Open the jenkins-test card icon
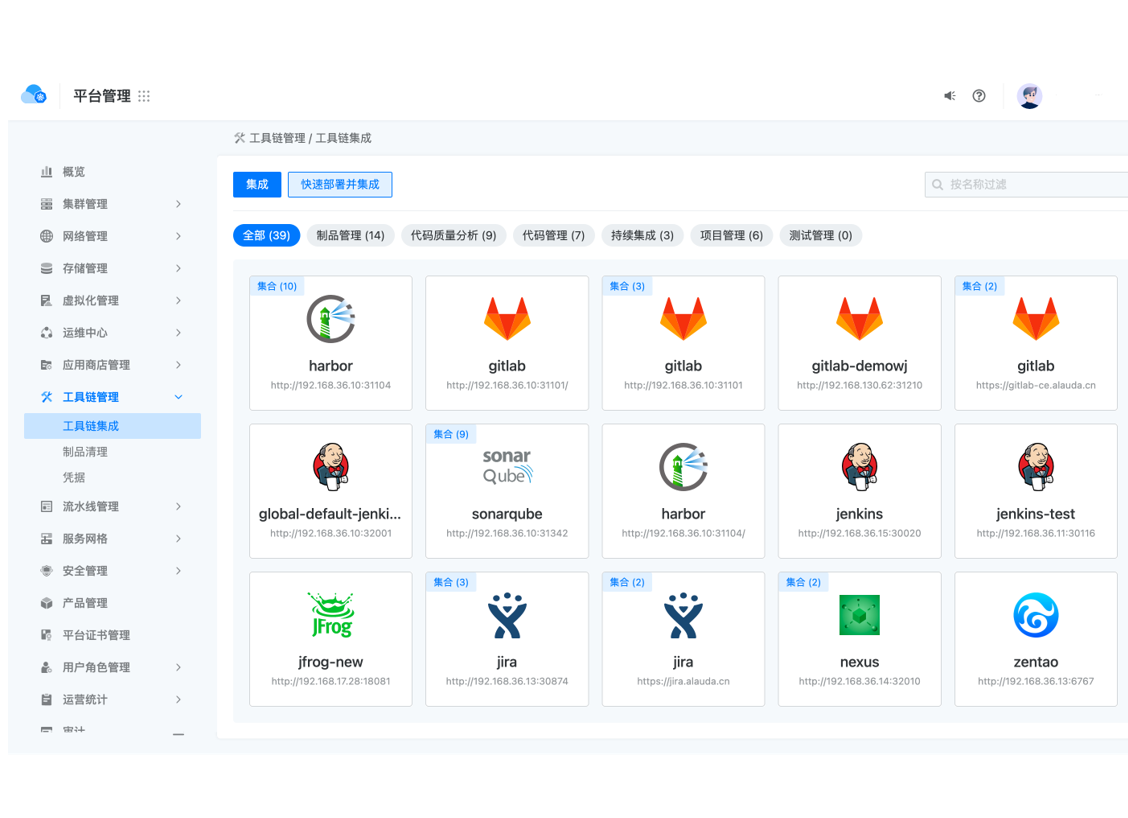The width and height of the screenshot is (1128, 818). [1035, 467]
